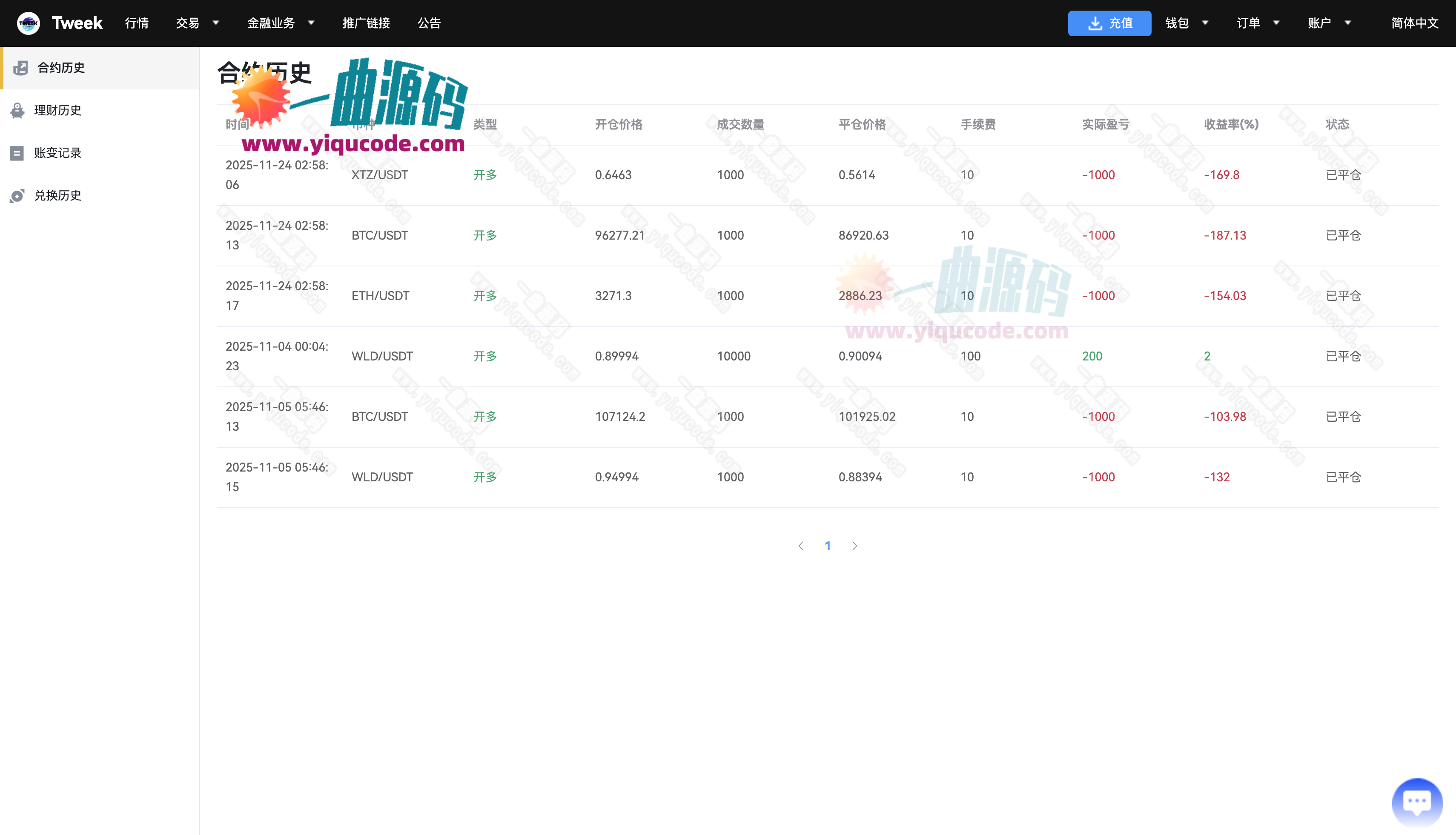Open the 公告 menu item
Screen dimensions: 1456x835
point(429,23)
